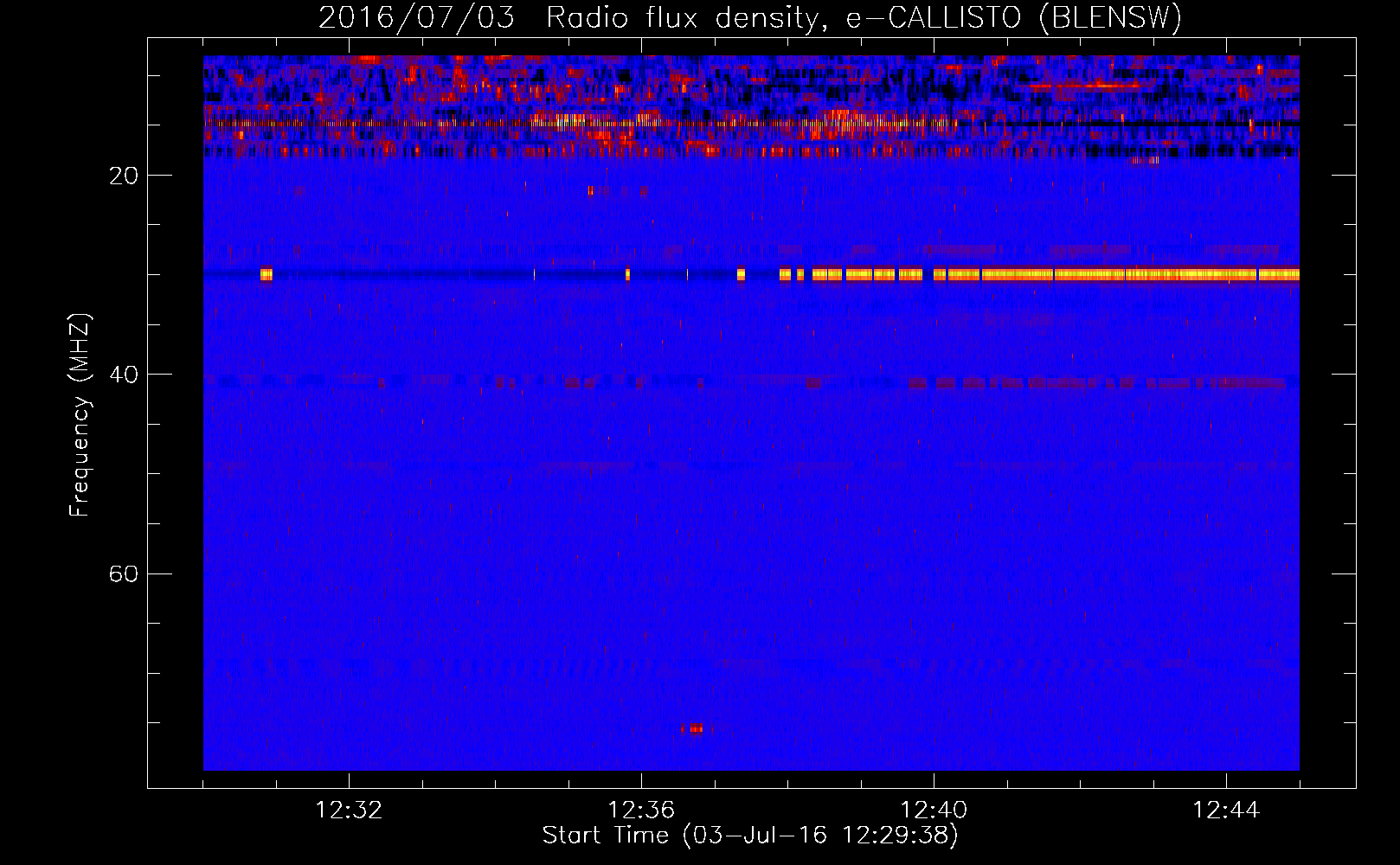Click the 20 frequency tick label
This screenshot has width=1400, height=865.
coord(124,176)
